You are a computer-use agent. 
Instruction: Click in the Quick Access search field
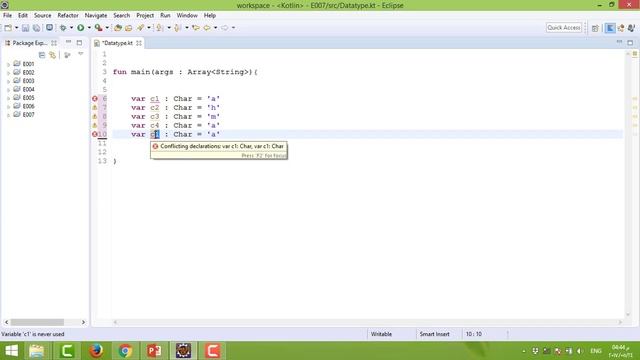(x=564, y=28)
